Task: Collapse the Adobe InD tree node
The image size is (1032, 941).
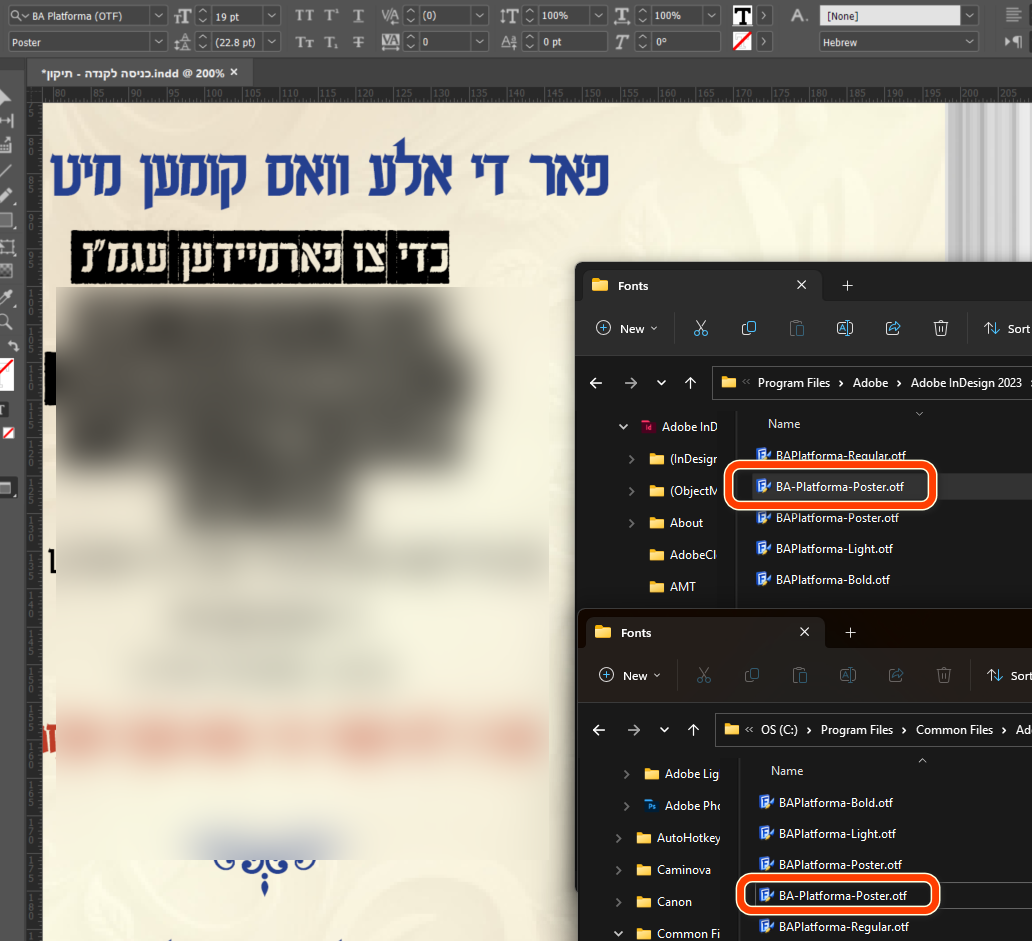Action: click(623, 426)
